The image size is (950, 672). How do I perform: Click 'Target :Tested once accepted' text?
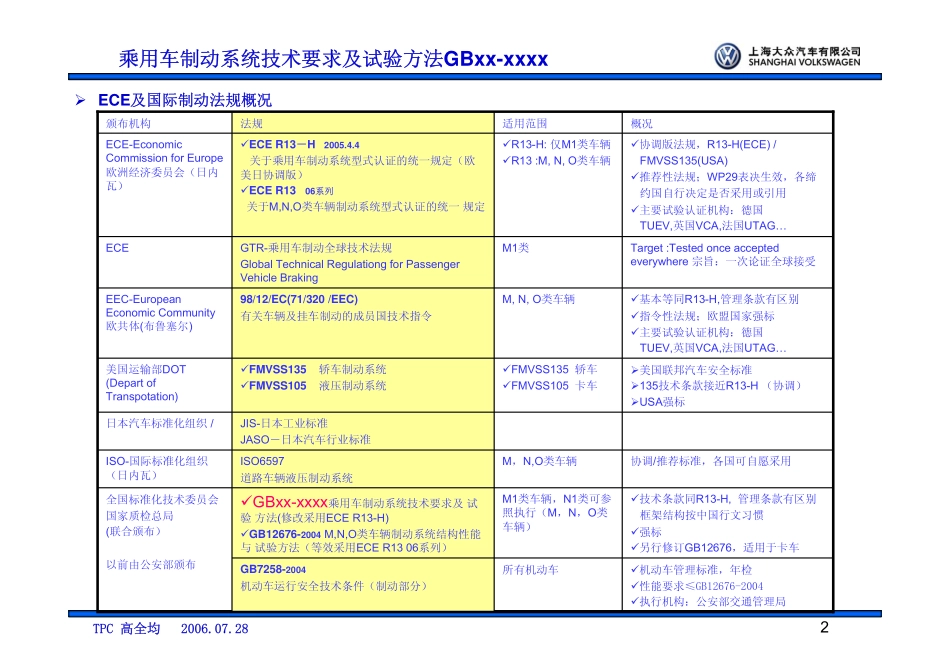click(x=705, y=248)
